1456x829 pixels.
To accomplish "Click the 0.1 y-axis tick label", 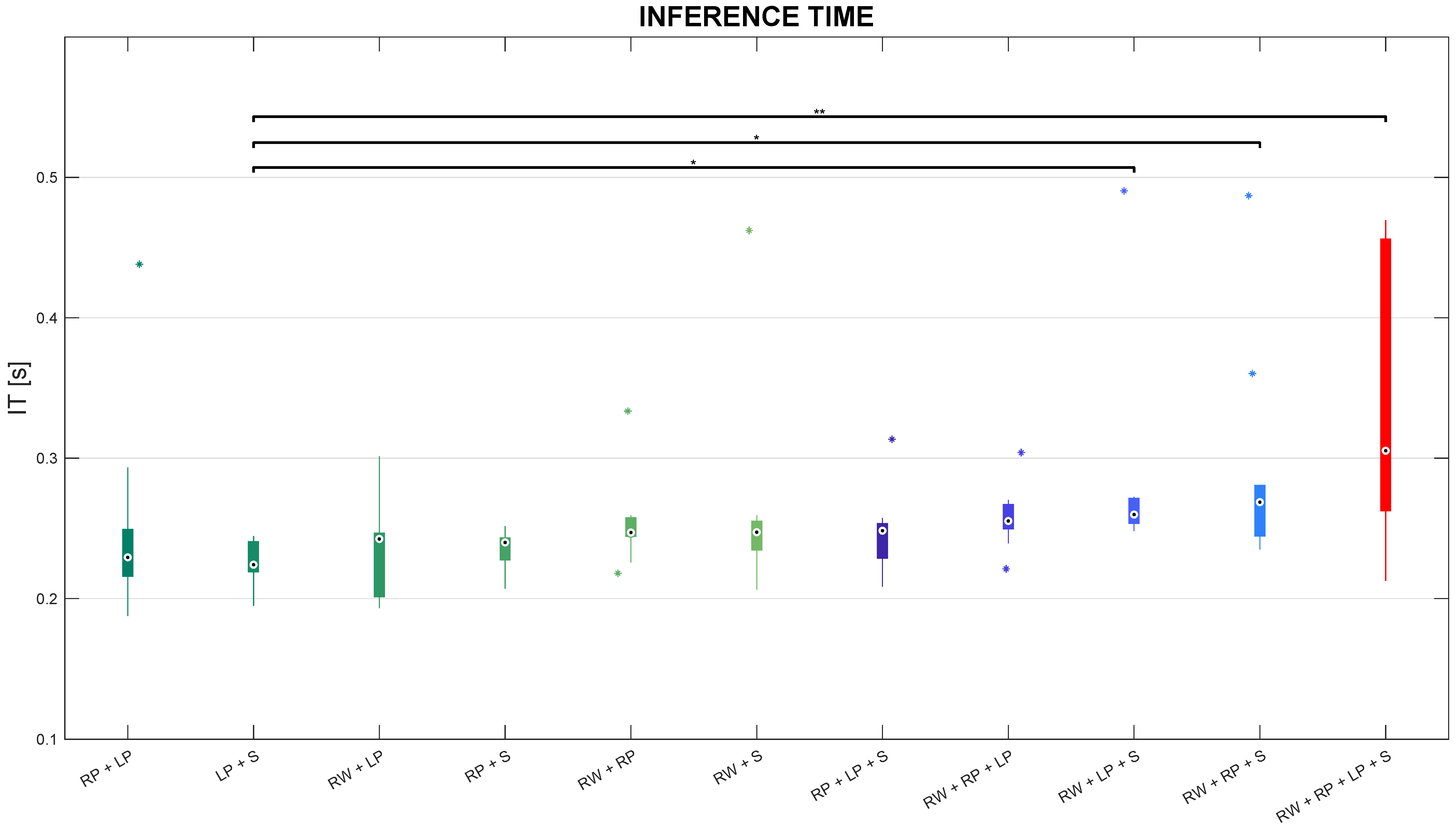I will (x=47, y=740).
